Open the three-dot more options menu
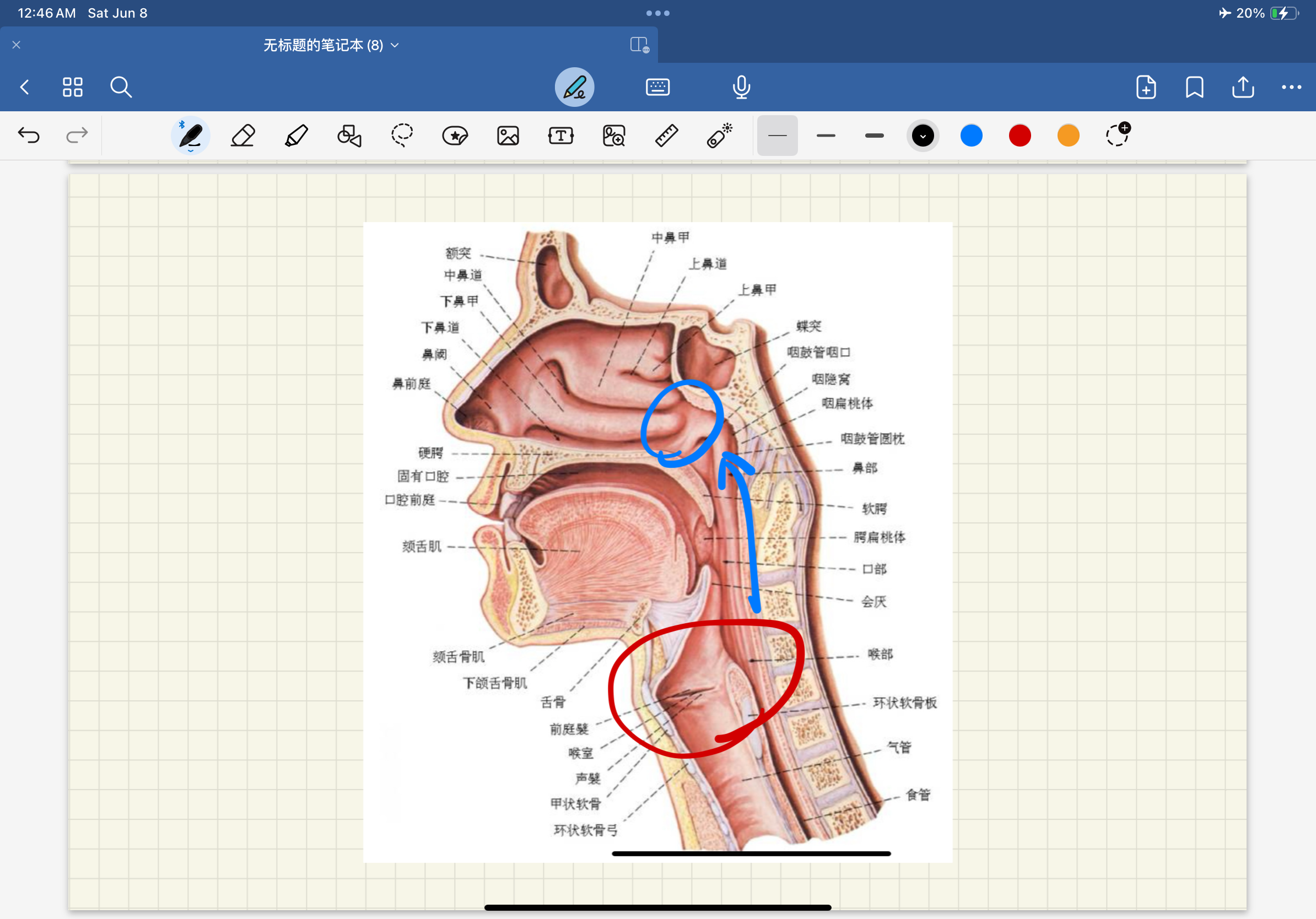This screenshot has height=919, width=1316. 1291,87
